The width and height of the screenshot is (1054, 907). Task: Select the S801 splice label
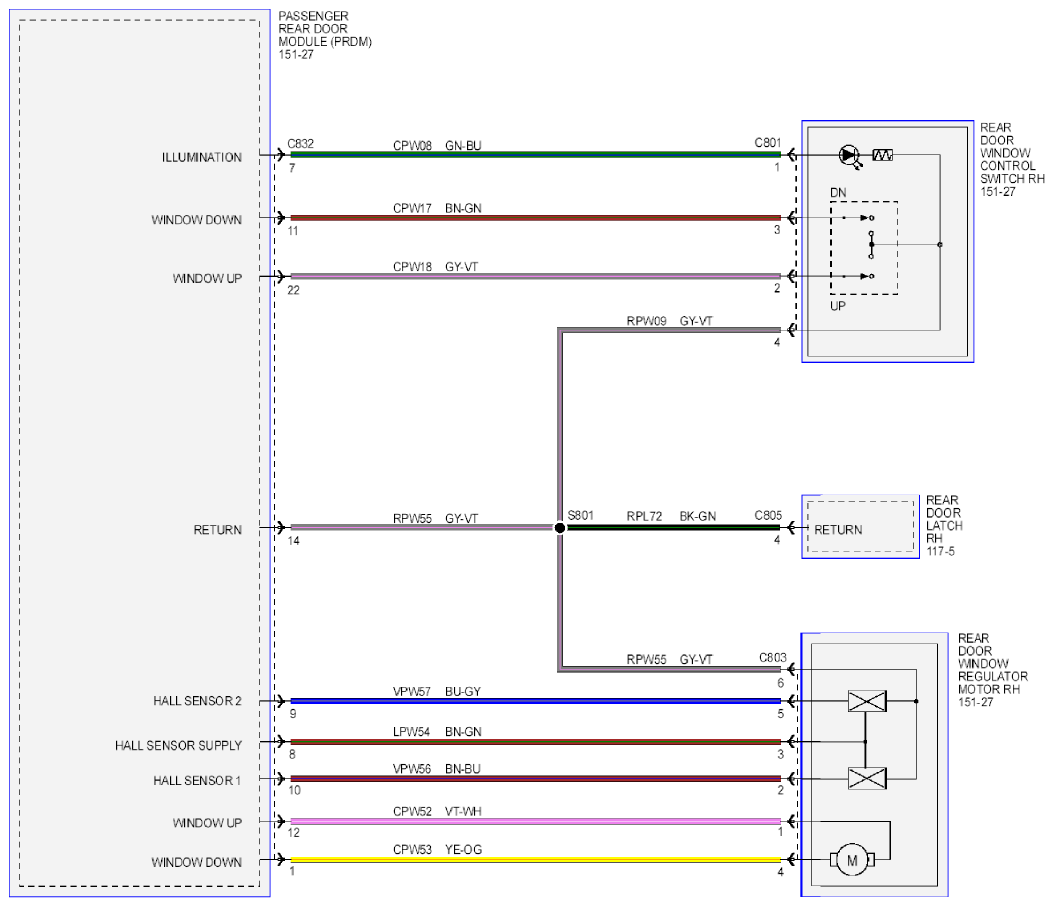[x=581, y=516]
